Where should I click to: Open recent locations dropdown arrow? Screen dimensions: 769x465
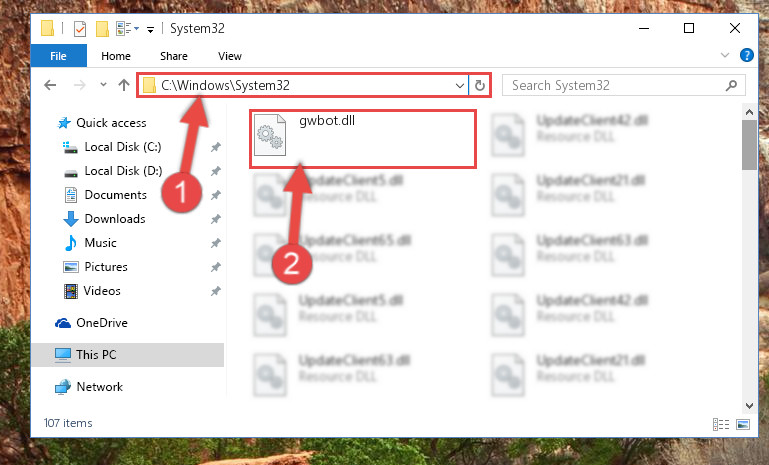click(103, 85)
